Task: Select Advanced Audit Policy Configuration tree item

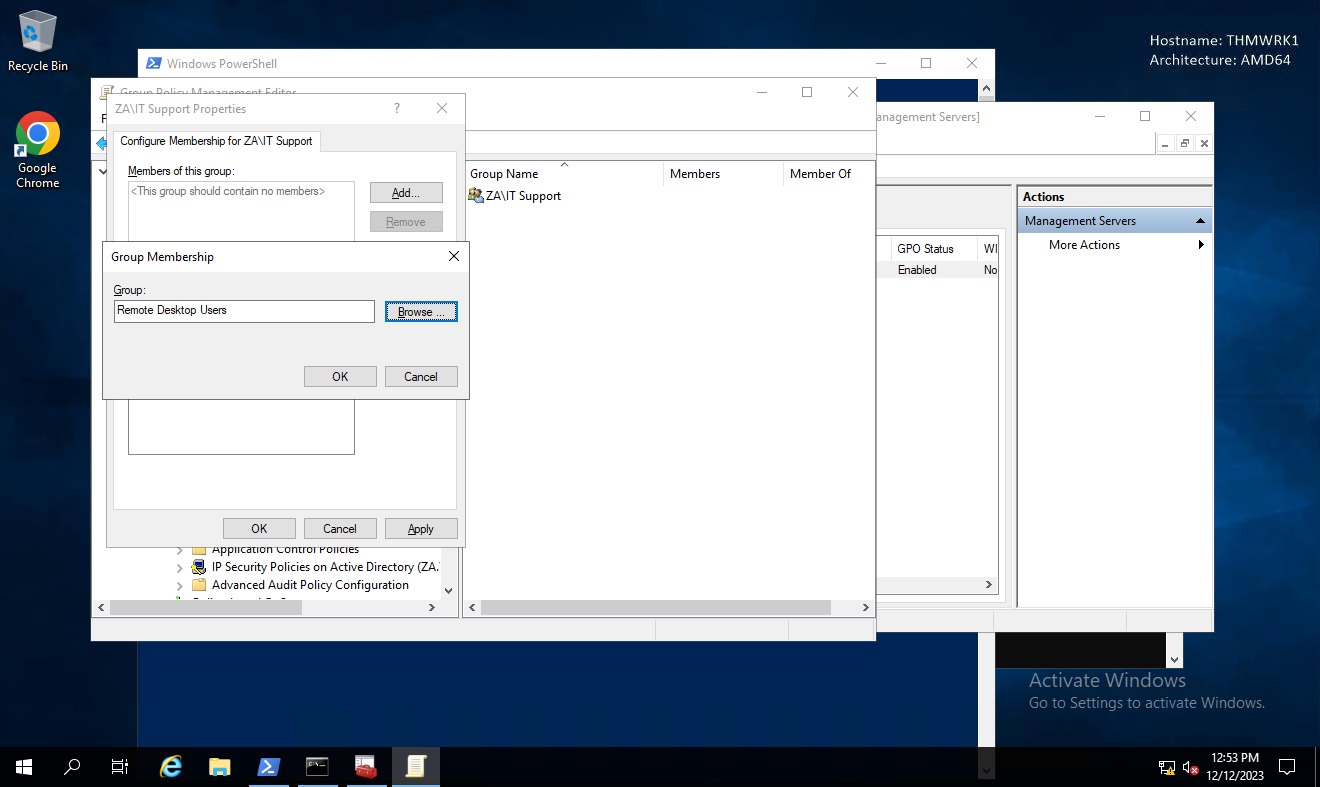Action: click(x=310, y=585)
